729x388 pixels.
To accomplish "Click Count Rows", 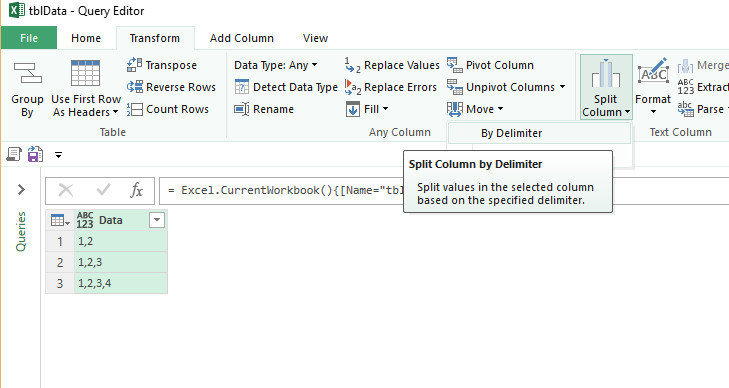I will [168, 109].
